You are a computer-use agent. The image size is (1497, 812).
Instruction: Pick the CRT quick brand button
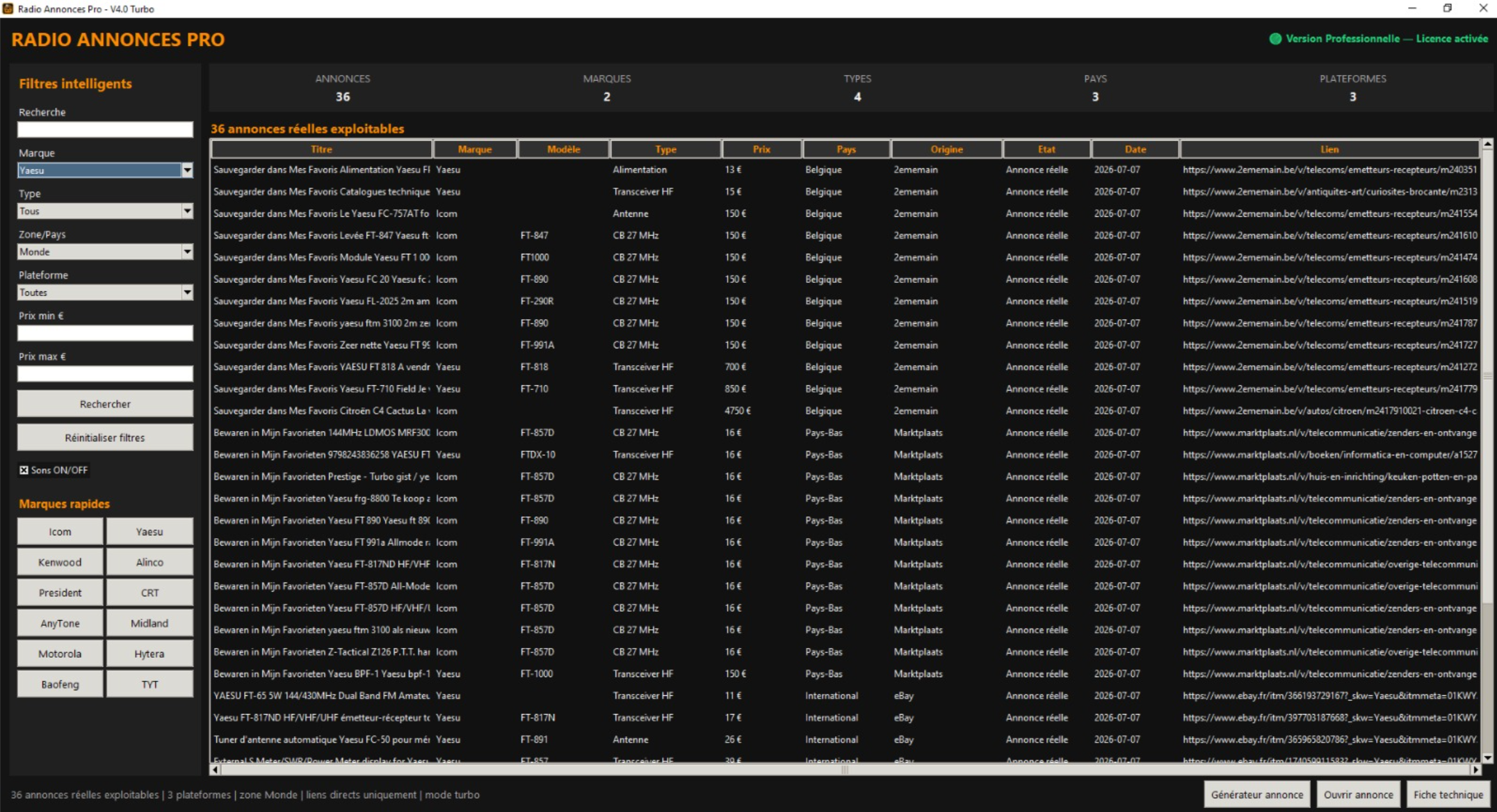(x=149, y=593)
